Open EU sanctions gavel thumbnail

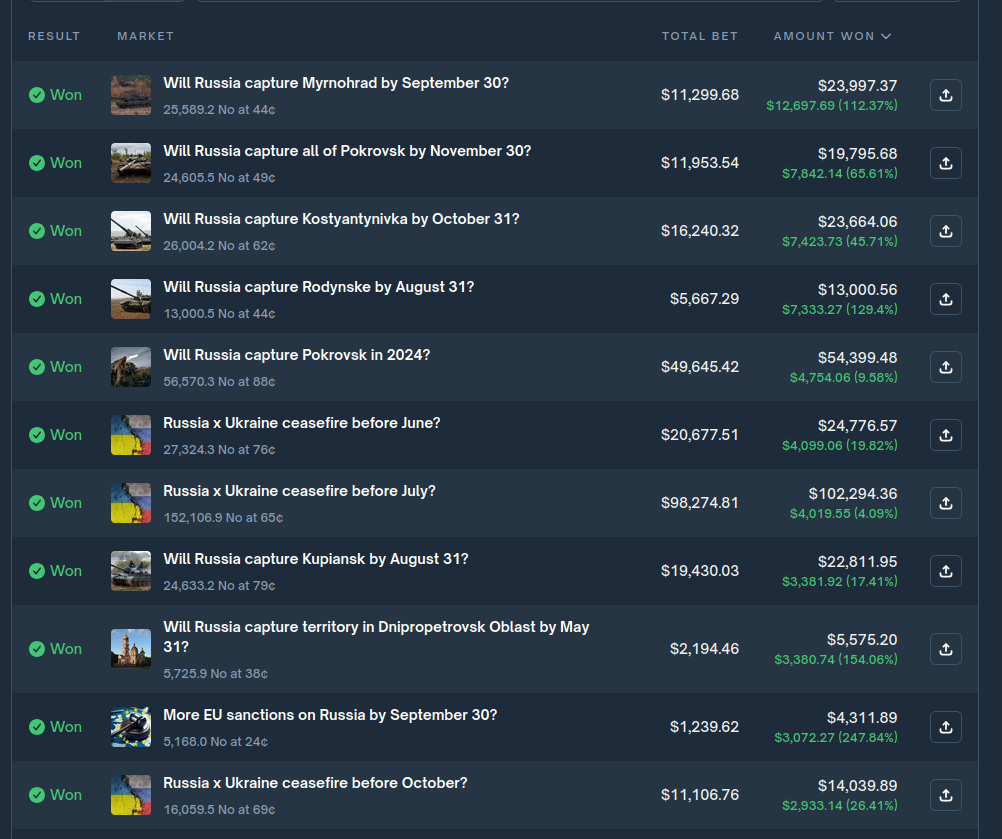click(x=131, y=727)
